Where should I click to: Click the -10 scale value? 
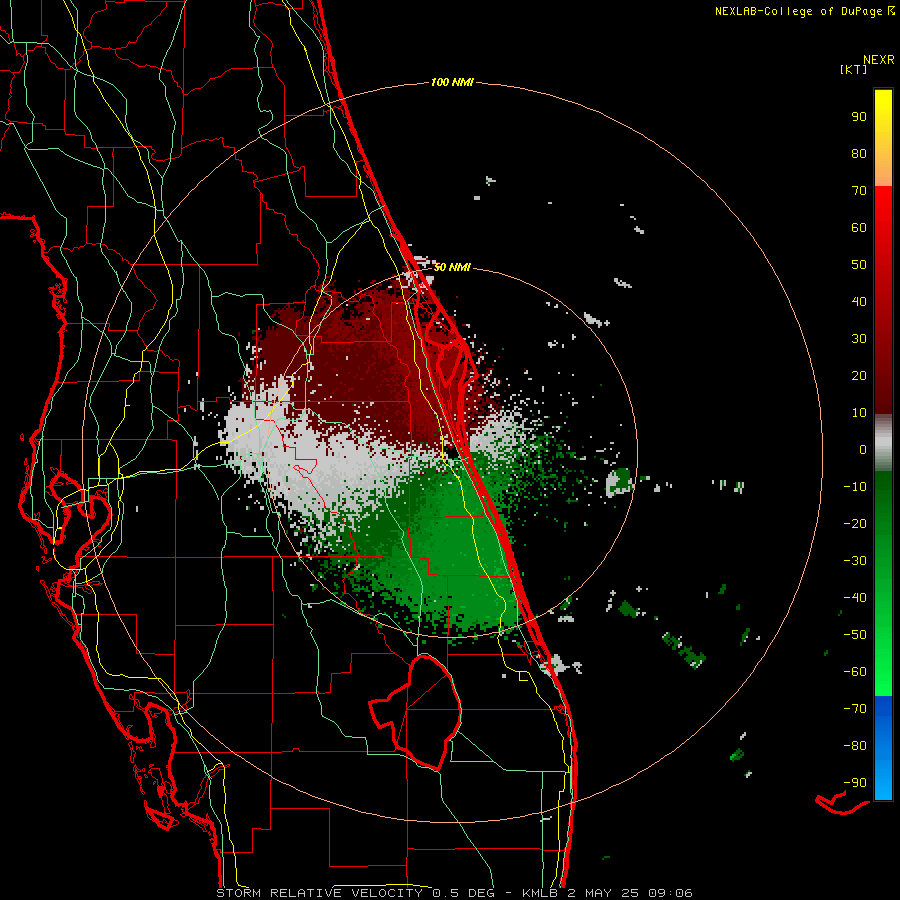pos(855,487)
